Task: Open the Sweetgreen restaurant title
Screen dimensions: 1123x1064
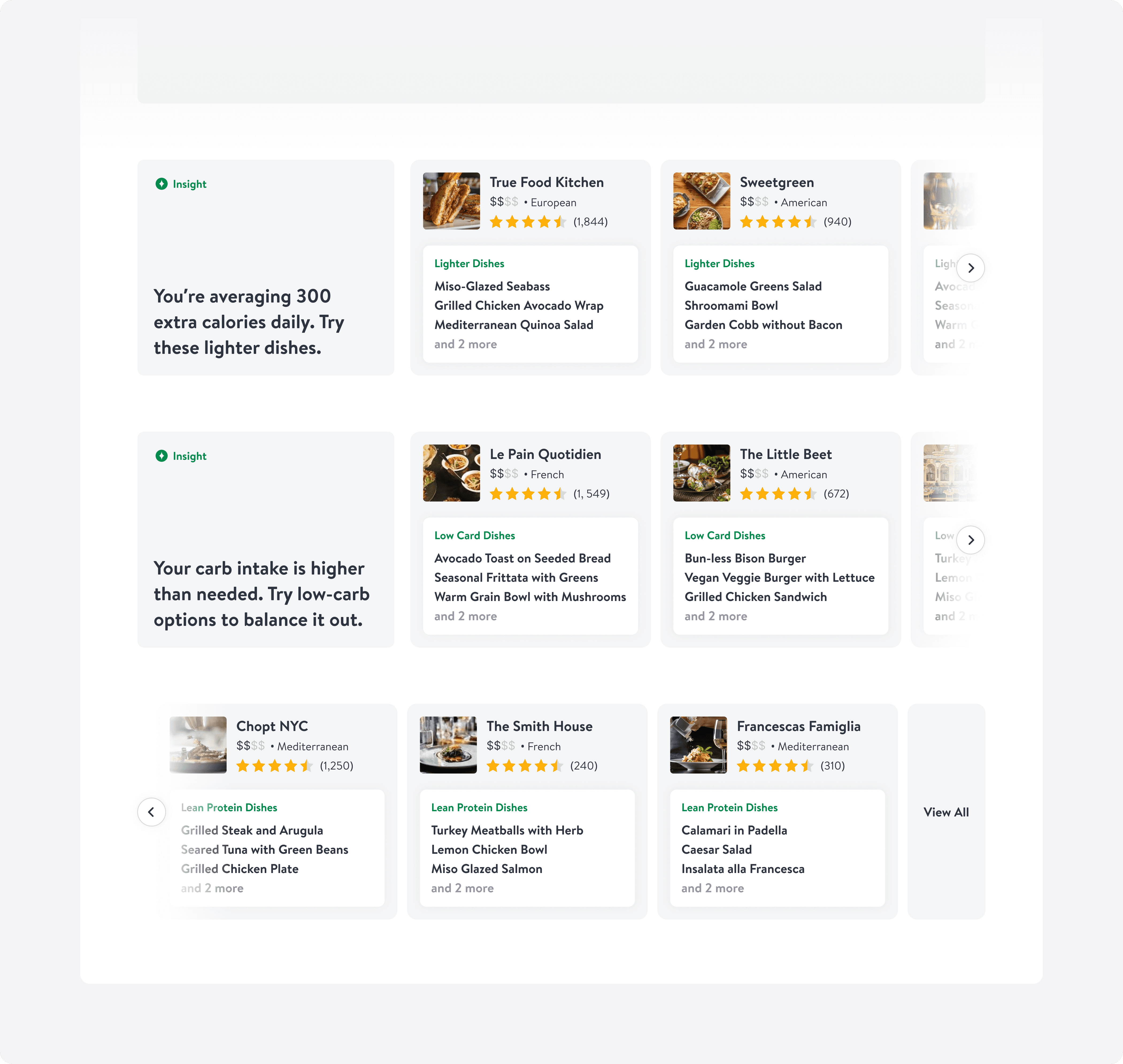Action: pyautogui.click(x=777, y=182)
